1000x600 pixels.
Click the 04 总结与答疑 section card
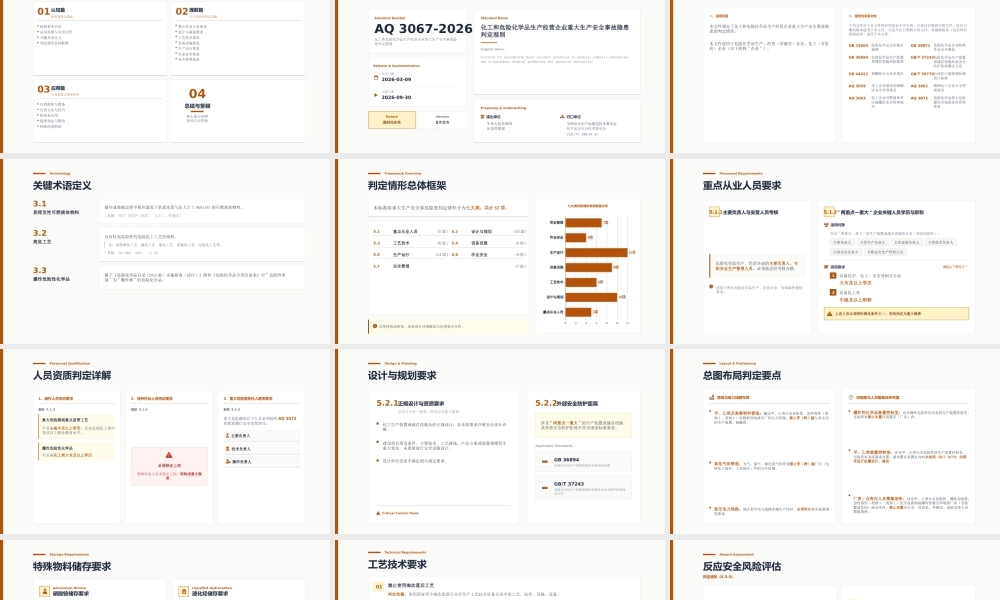239,111
